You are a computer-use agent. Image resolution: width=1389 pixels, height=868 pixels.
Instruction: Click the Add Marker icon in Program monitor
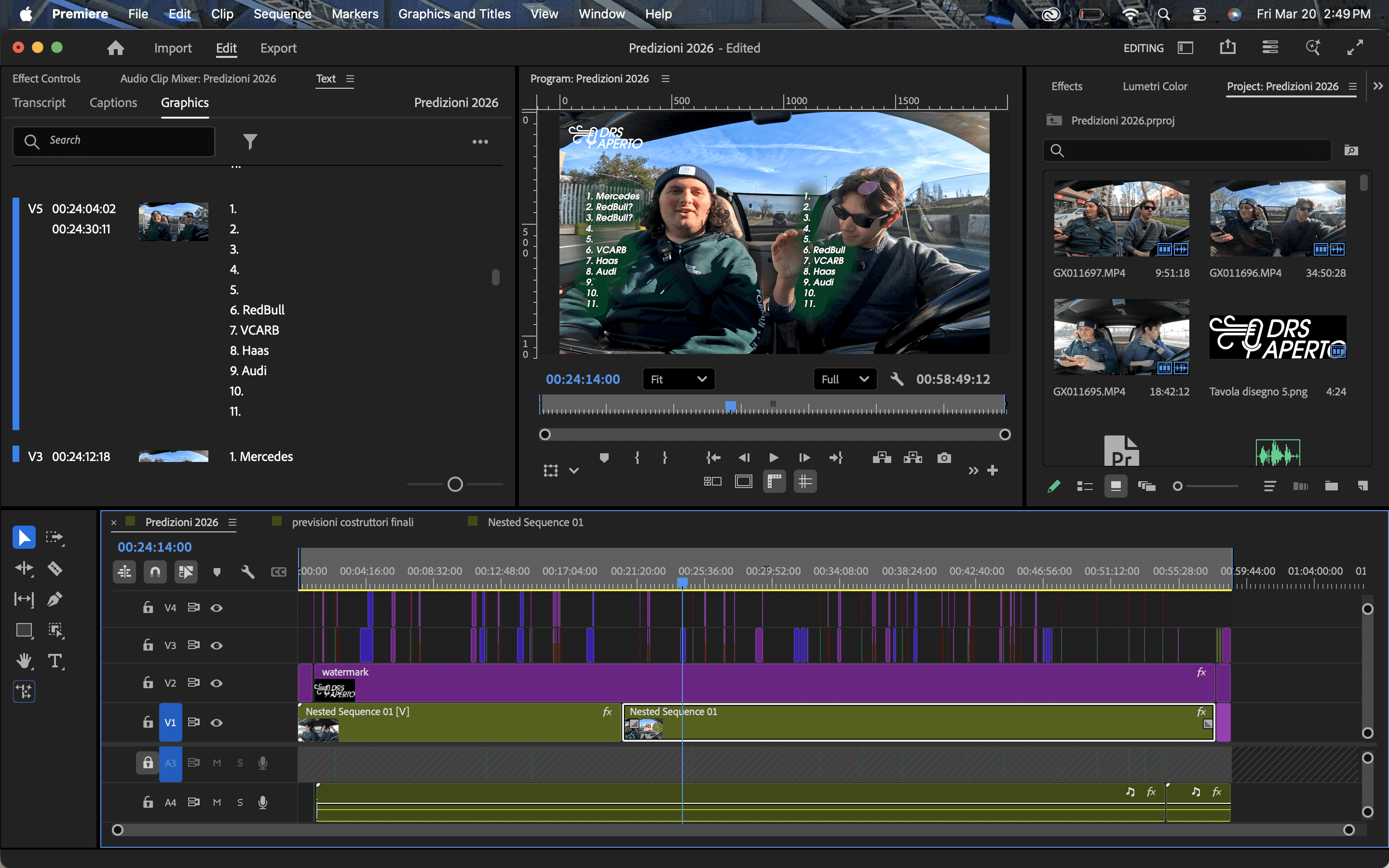(x=604, y=458)
